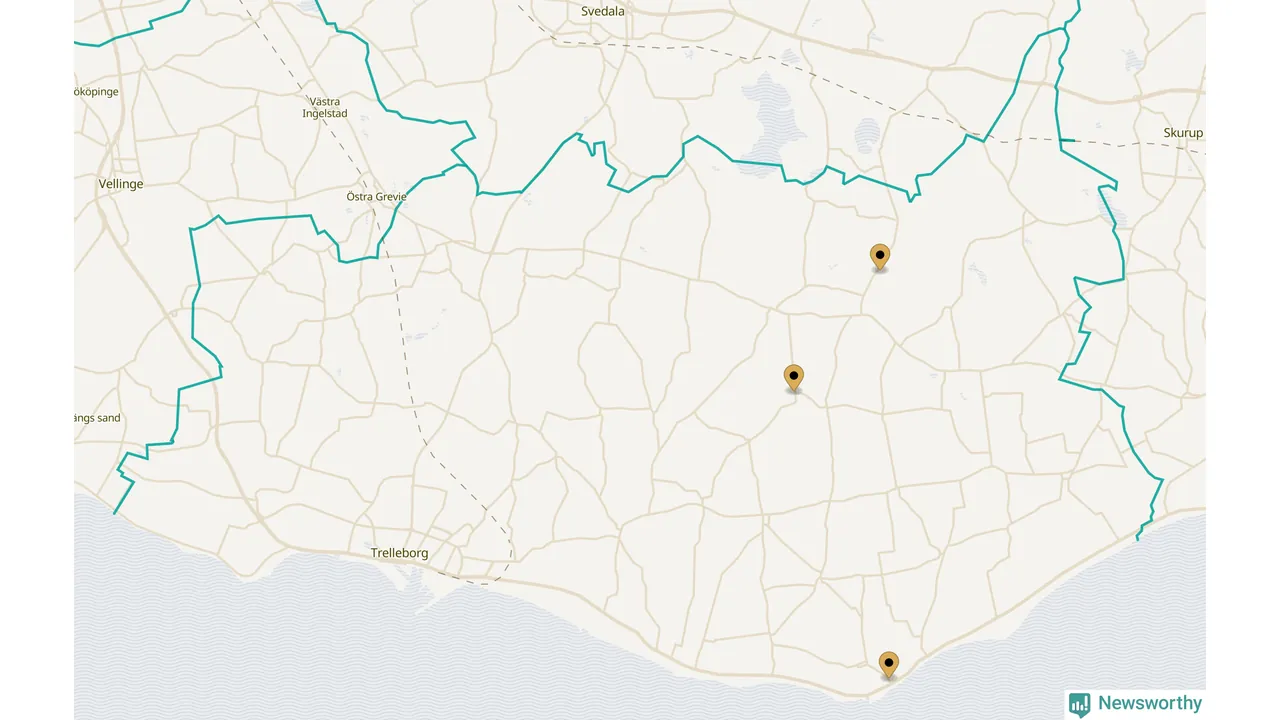Click the cut-off 'ängs sand' label

[x=98, y=418]
